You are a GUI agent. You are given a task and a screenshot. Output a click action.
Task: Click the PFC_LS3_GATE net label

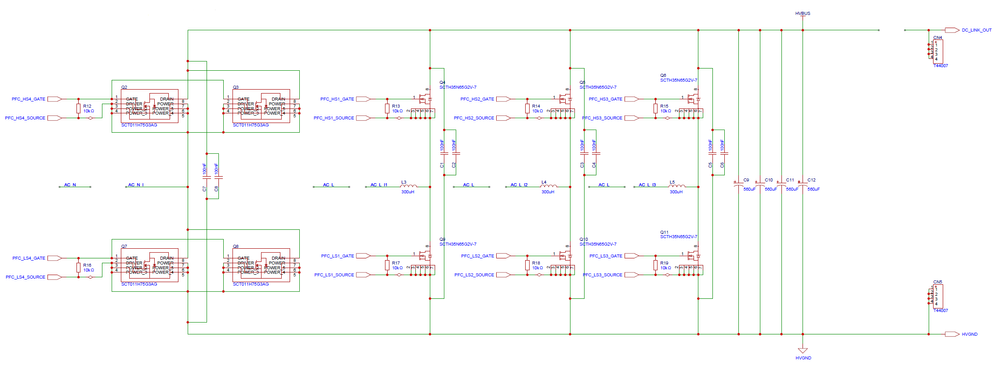[605, 256]
